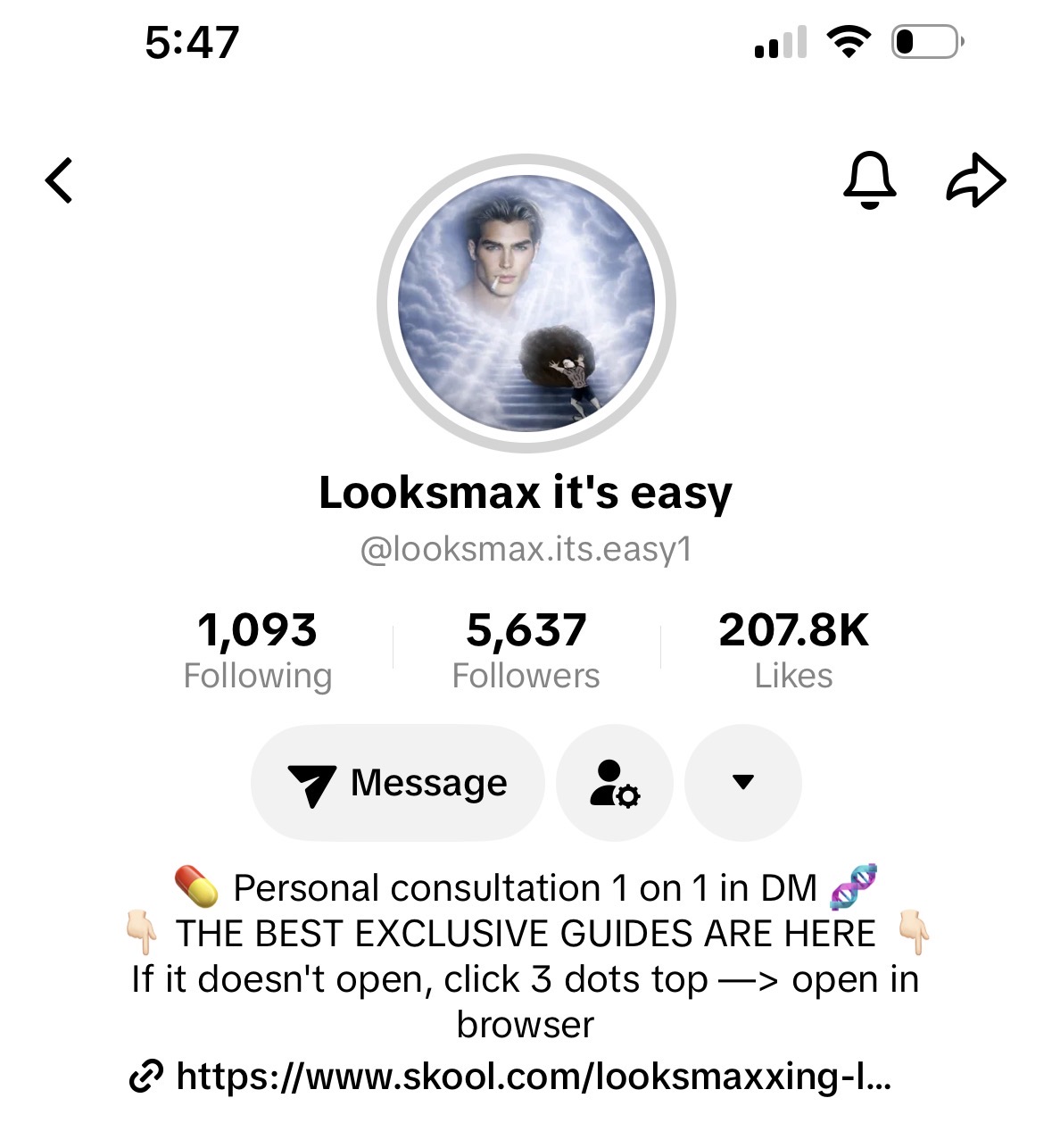Tap the battery status icon
This screenshot has width=1052, height=1148.
(927, 43)
